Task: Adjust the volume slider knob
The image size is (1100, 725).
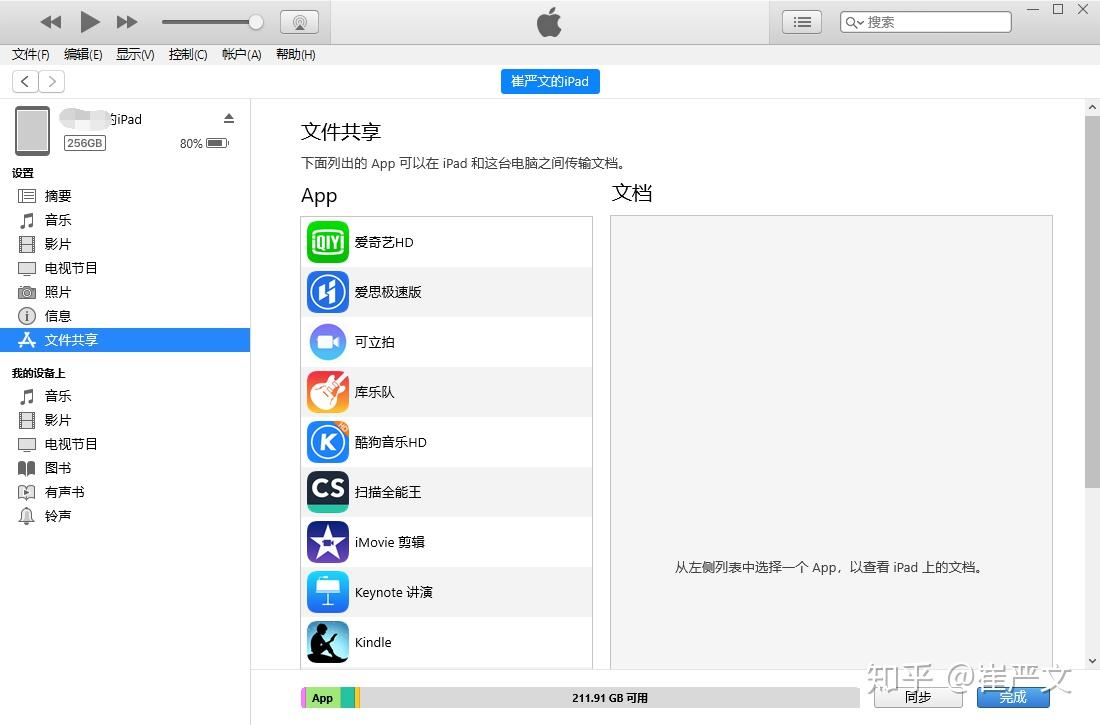Action: (x=256, y=22)
